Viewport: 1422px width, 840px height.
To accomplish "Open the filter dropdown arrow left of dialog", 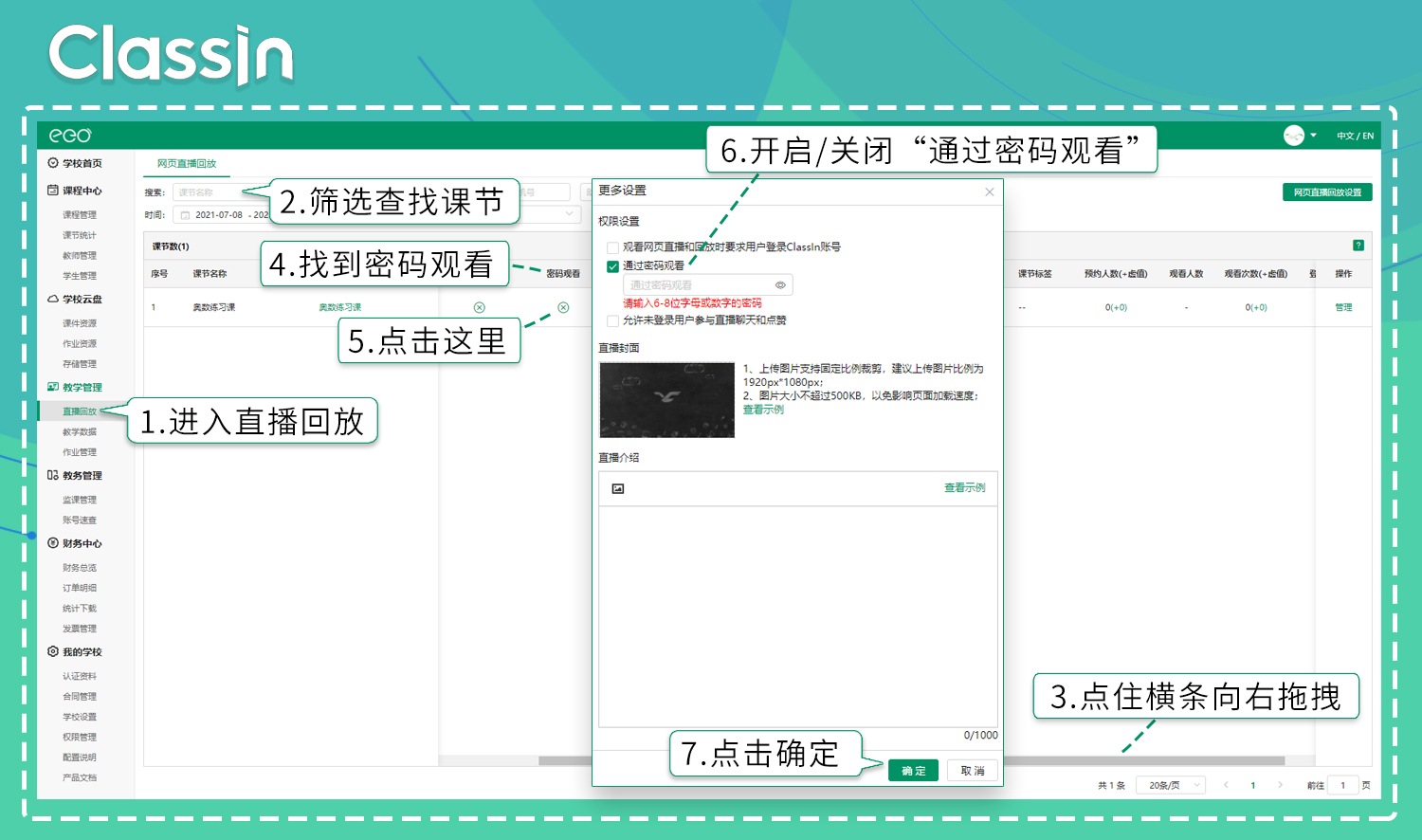I will pyautogui.click(x=570, y=214).
